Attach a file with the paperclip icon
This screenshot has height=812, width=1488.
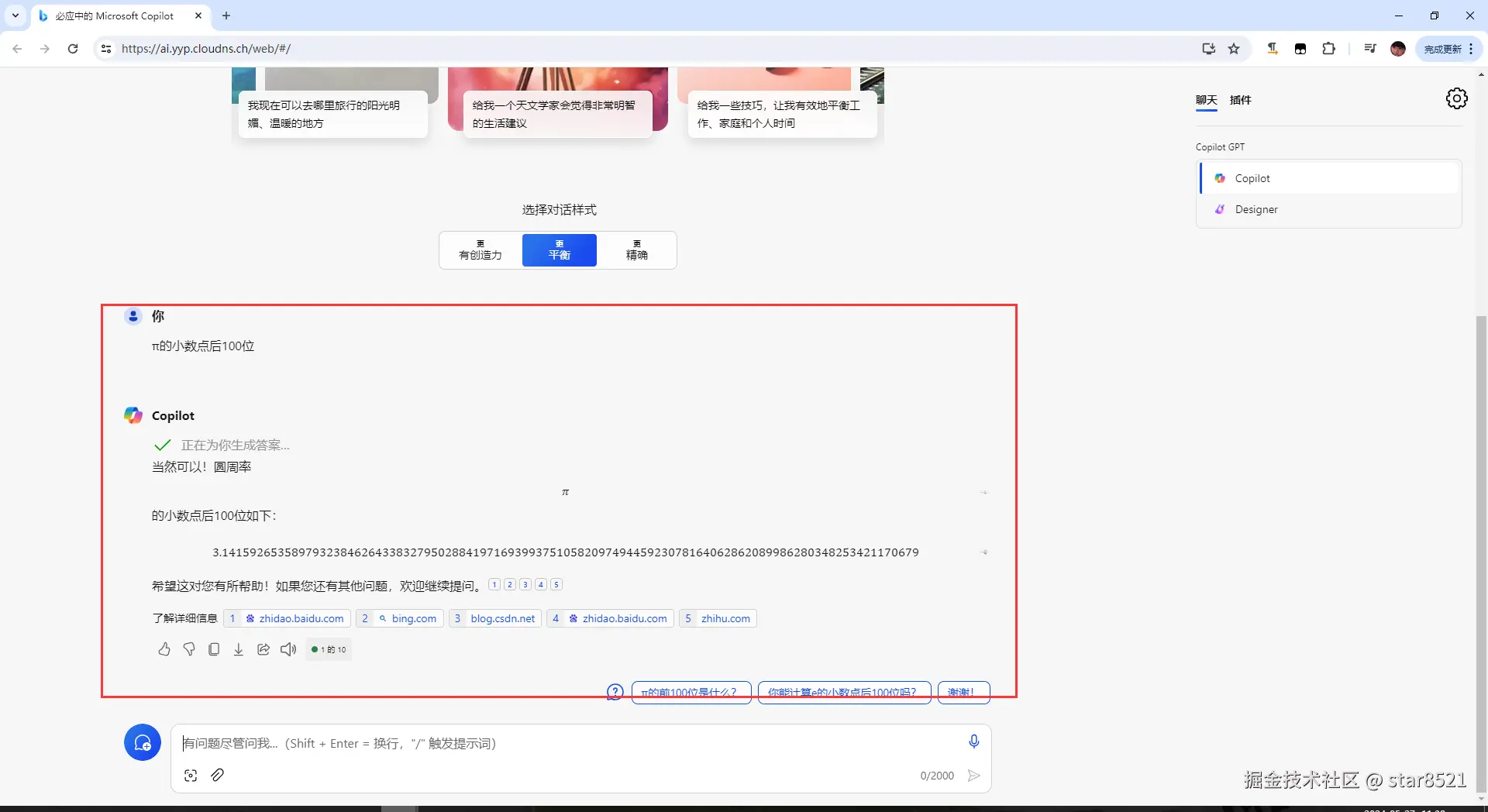[x=218, y=775]
